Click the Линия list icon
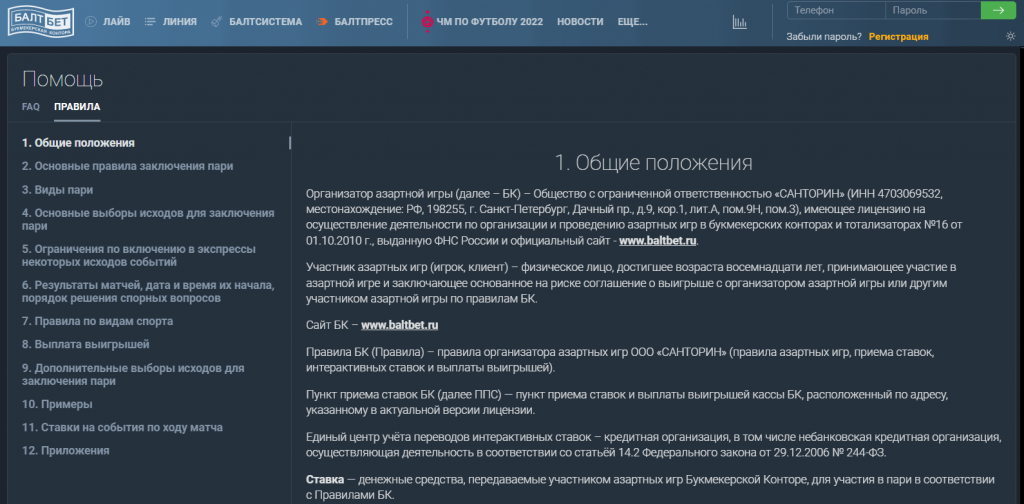This screenshot has width=1024, height=504. pyautogui.click(x=150, y=21)
